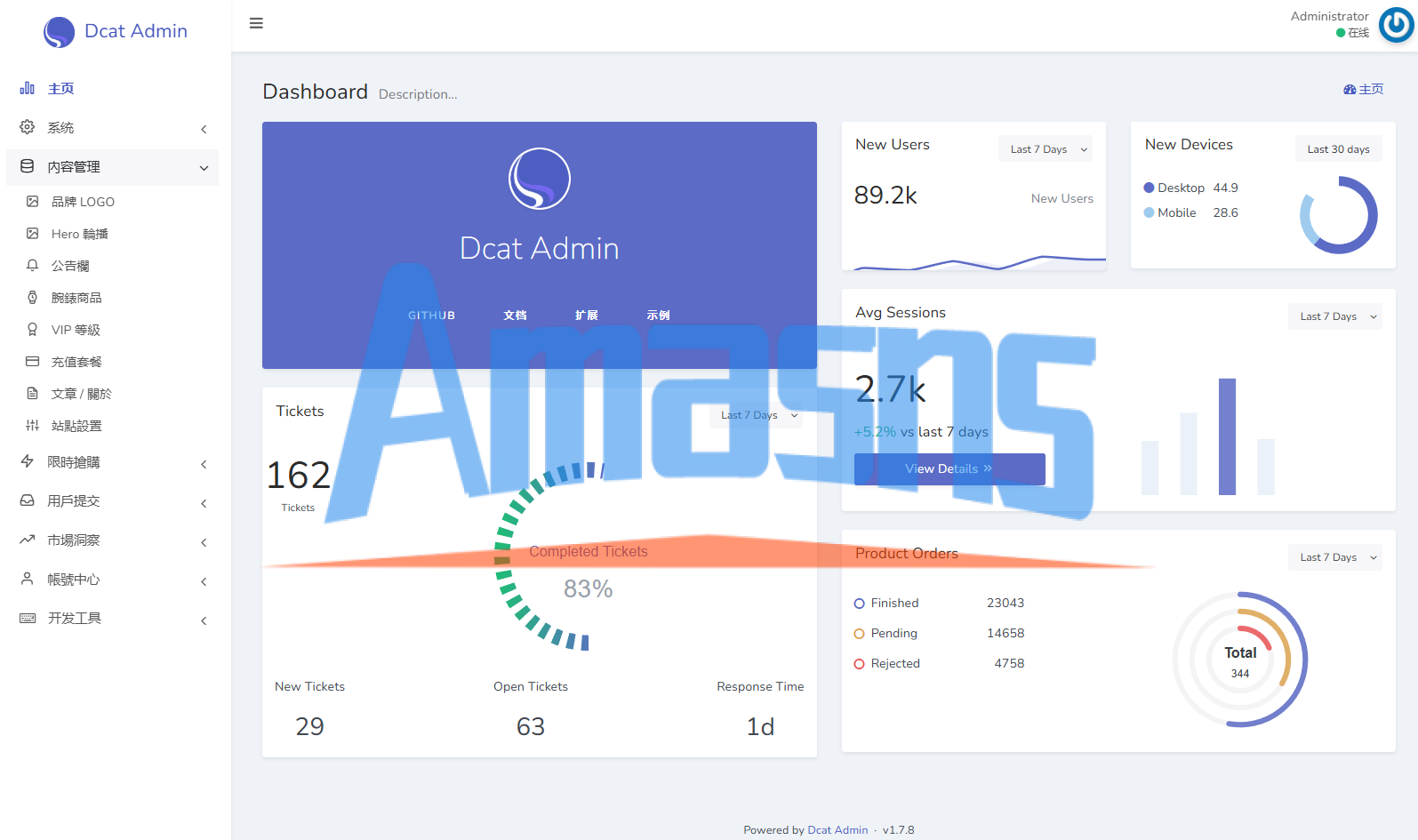Screen dimensions: 1418x840
Task: Click the 市場洞察 trending icon
Action: [28, 540]
